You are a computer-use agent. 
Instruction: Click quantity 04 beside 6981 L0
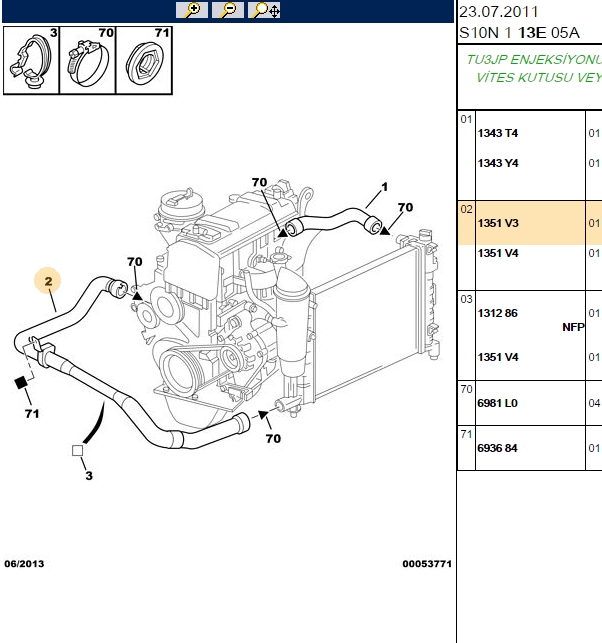[594, 403]
